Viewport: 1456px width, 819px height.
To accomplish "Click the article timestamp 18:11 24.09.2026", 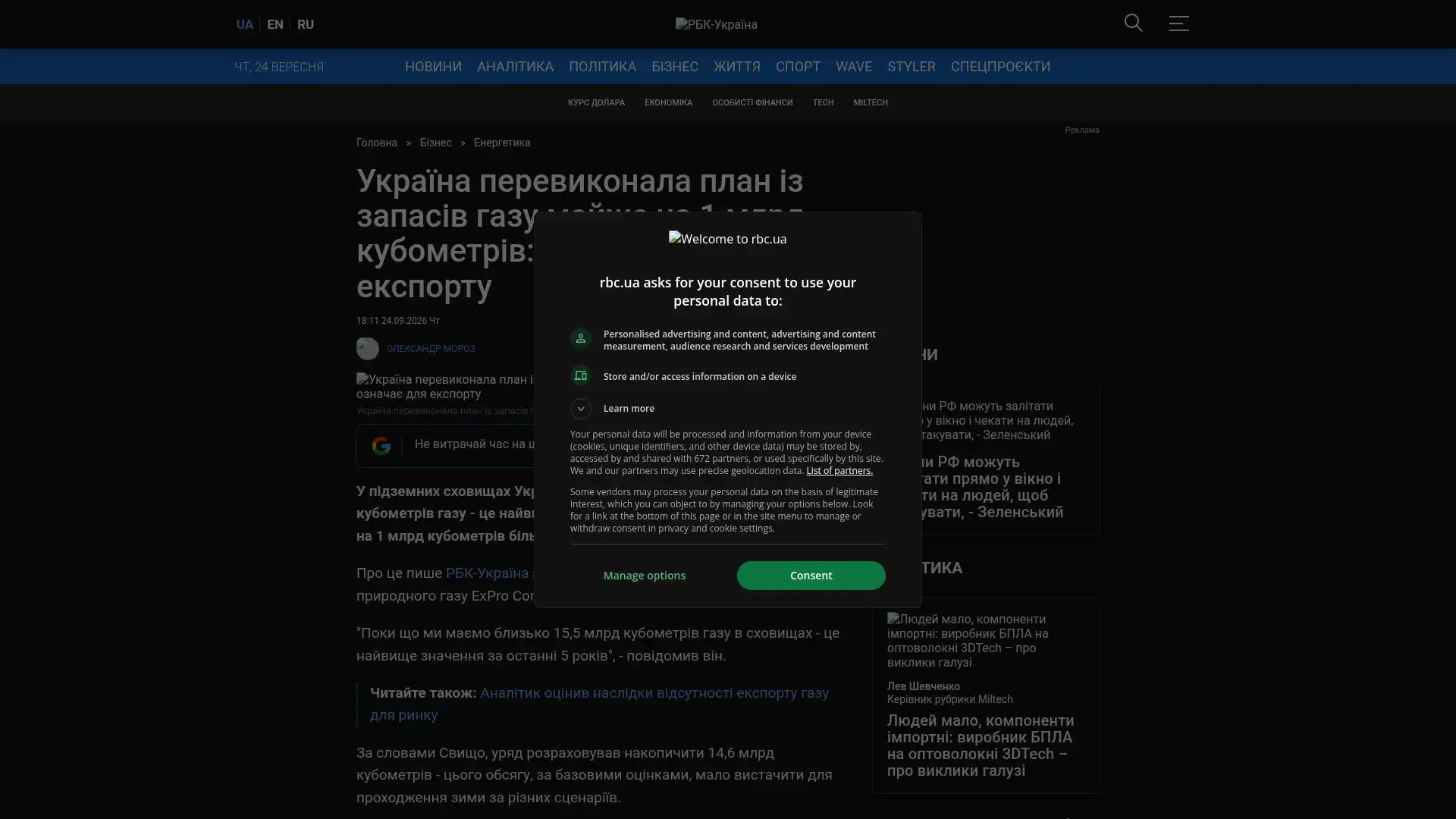I will pyautogui.click(x=398, y=321).
